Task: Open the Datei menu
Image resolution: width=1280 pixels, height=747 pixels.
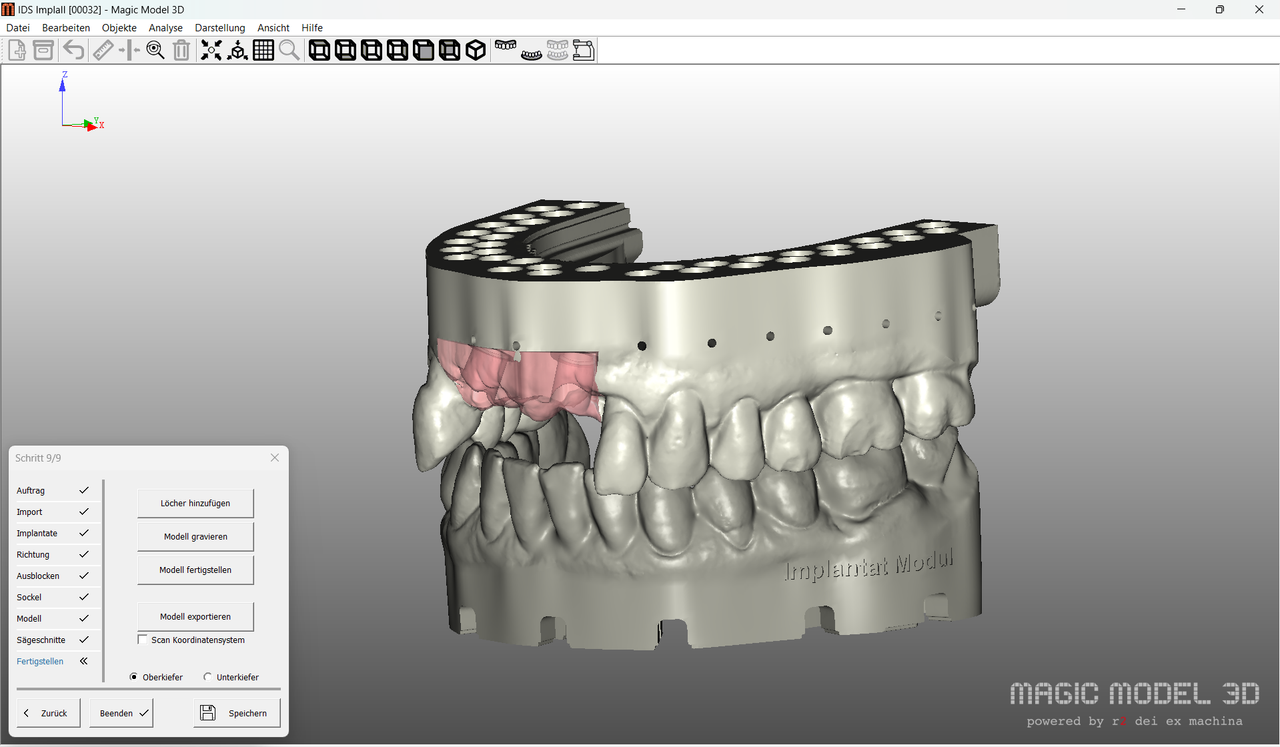Action: [x=18, y=28]
